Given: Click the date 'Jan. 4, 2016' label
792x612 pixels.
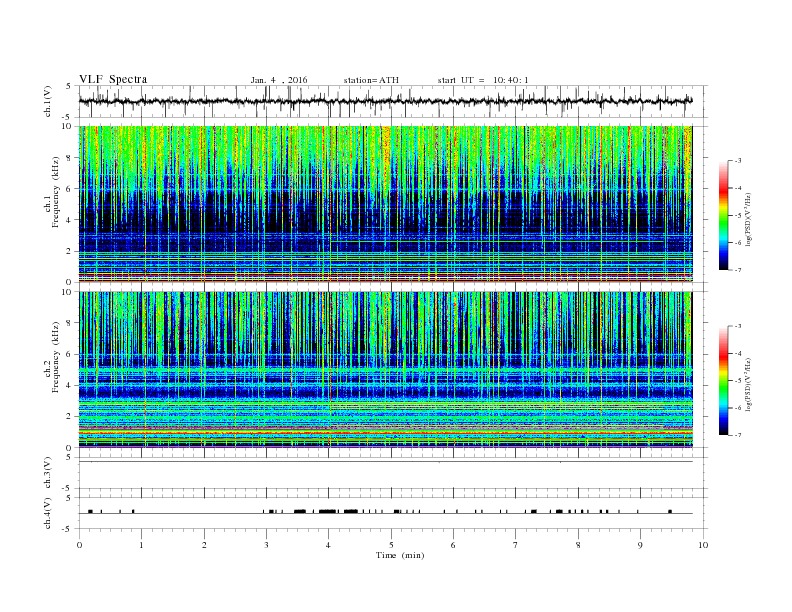Looking at the screenshot, I should pyautogui.click(x=279, y=80).
